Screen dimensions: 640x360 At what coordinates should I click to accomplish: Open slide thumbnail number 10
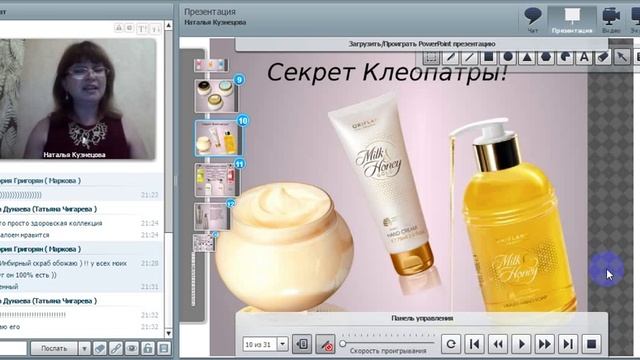[218, 138]
